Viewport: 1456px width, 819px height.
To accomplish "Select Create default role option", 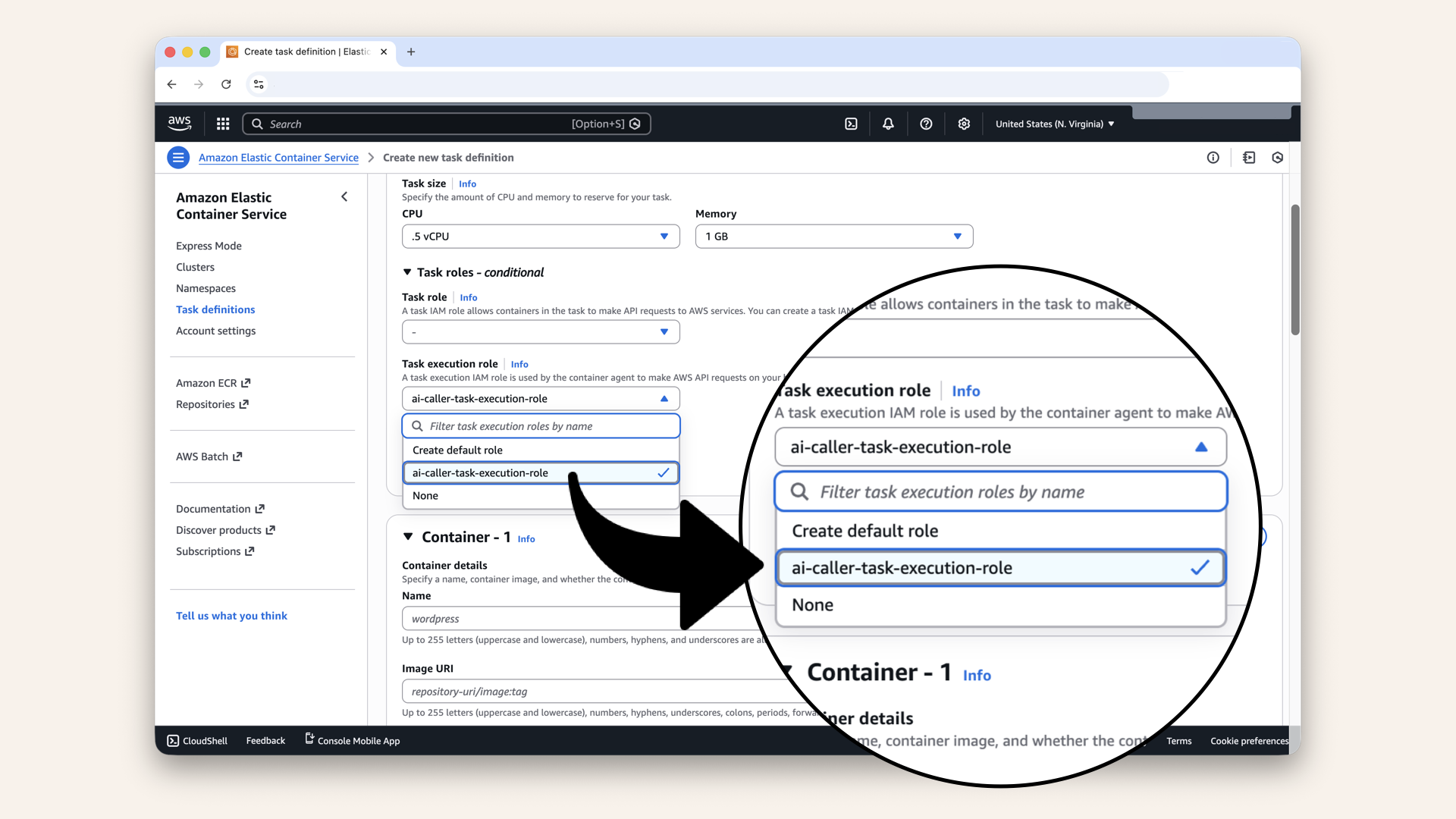I will pos(457,450).
